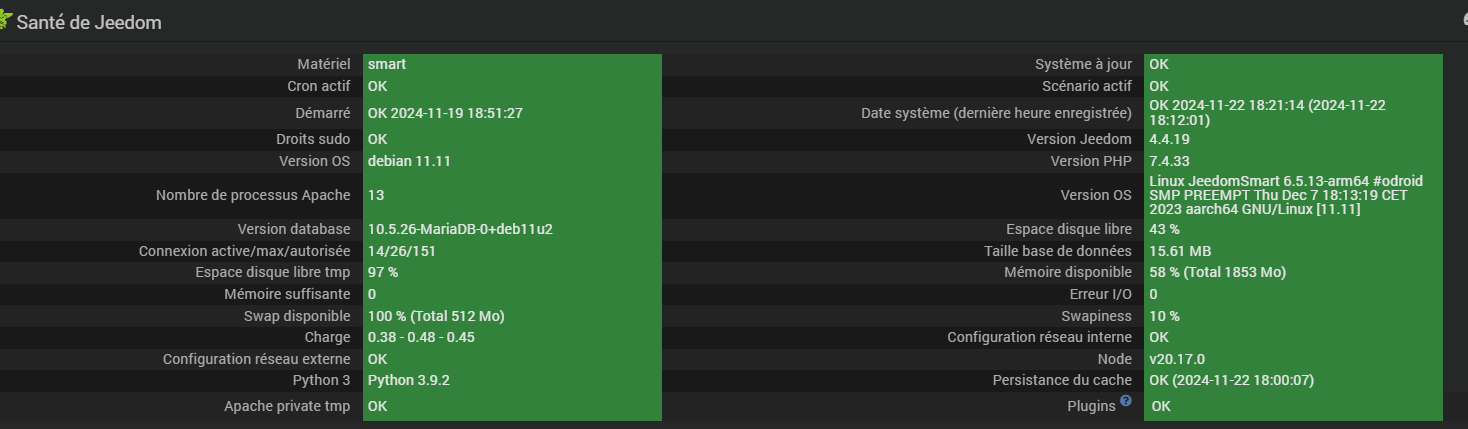This screenshot has height=429, width=1468.
Task: Select the Taille base de données '15.61 MB'
Action: click(1180, 251)
